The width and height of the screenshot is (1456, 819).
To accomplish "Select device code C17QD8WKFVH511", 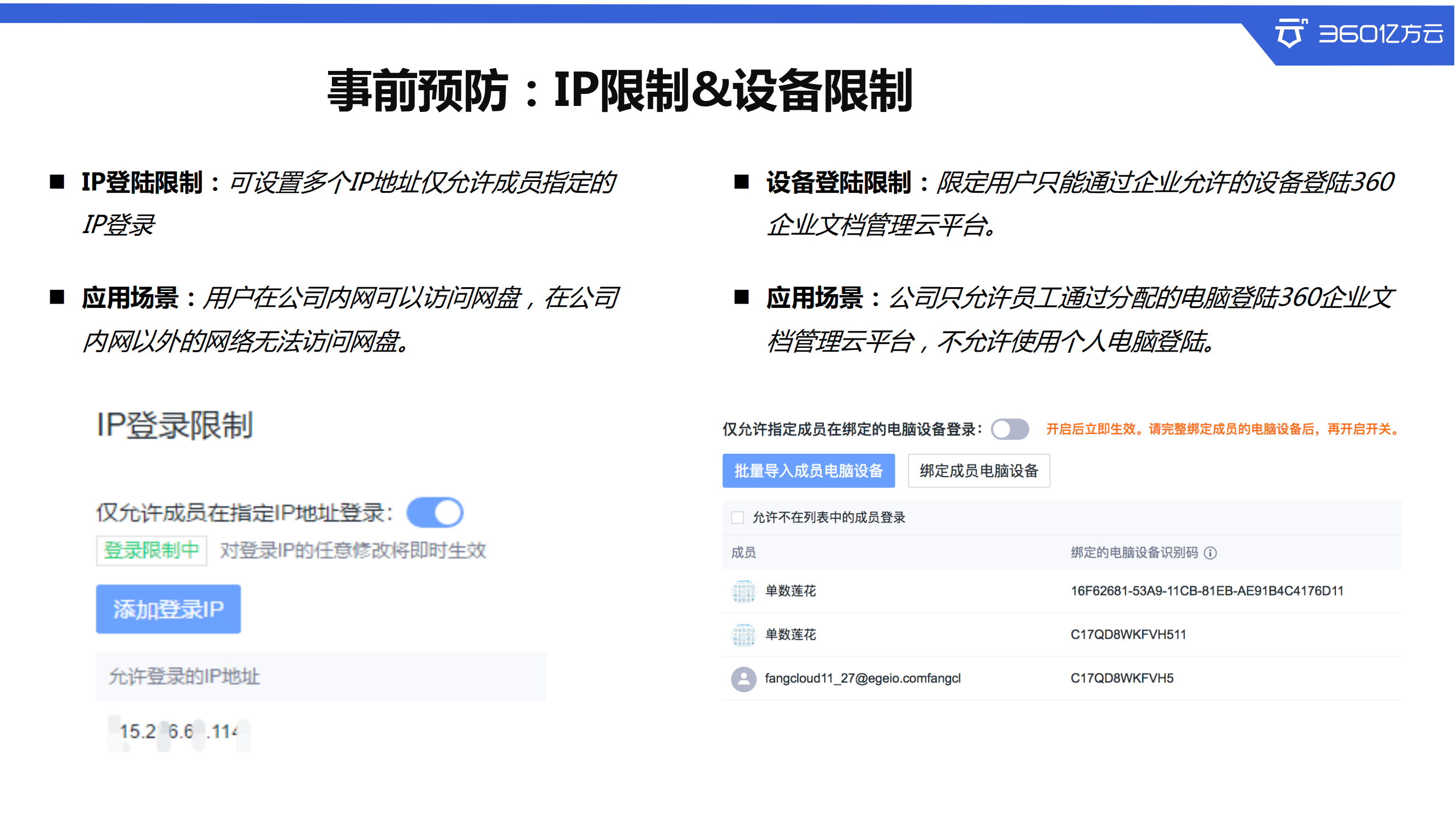I will pos(1128,634).
